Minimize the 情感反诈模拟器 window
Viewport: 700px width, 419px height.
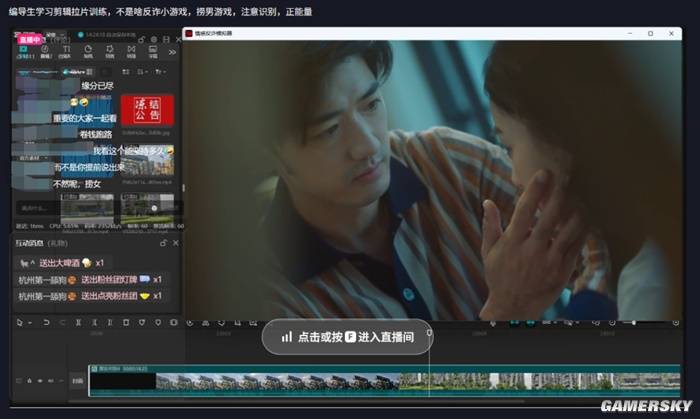630,33
